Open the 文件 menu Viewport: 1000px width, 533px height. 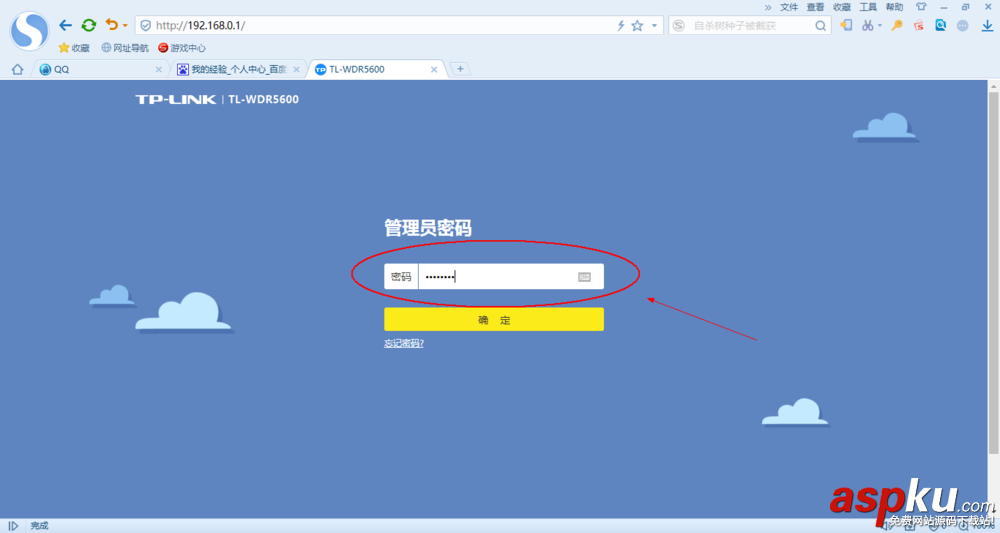pos(789,7)
